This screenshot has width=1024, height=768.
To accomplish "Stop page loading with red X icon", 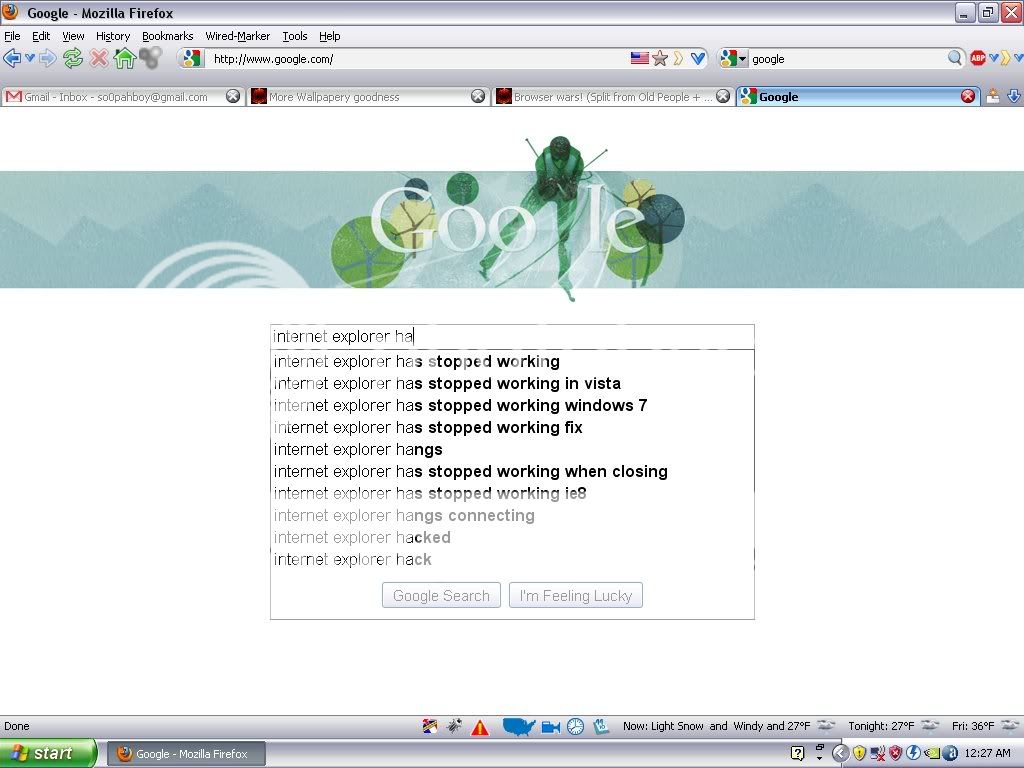I will 99,59.
